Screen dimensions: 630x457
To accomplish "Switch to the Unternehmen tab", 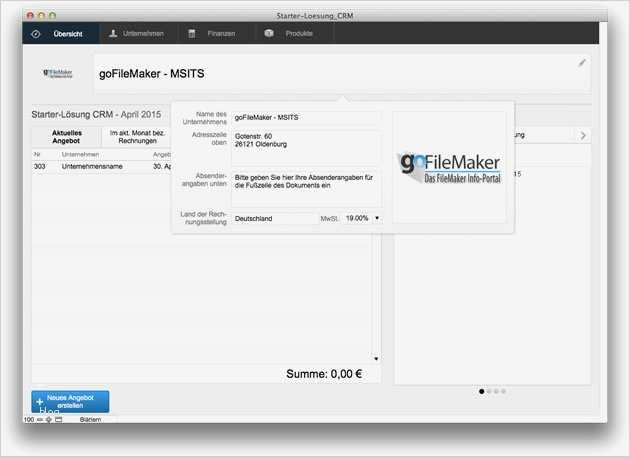I will tap(137, 34).
